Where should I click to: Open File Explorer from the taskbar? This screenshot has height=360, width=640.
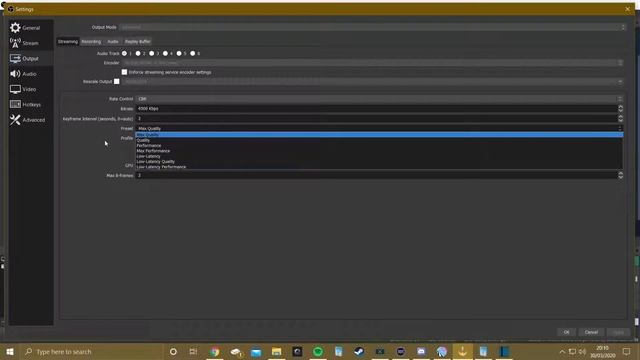click(277, 351)
